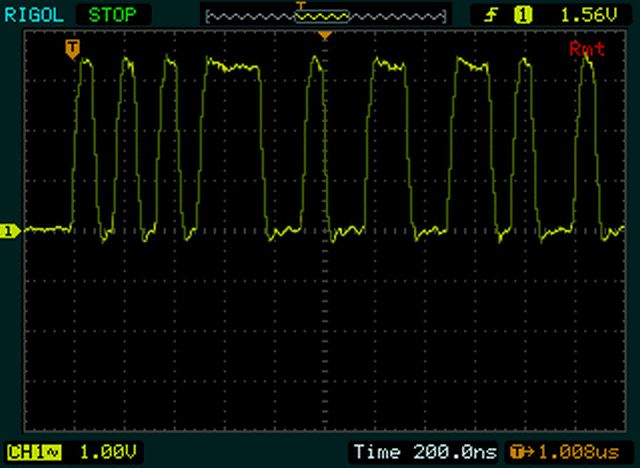Image resolution: width=640 pixels, height=468 pixels.
Task: Click the channel 1 ground level marker
Action: click(x=9, y=231)
